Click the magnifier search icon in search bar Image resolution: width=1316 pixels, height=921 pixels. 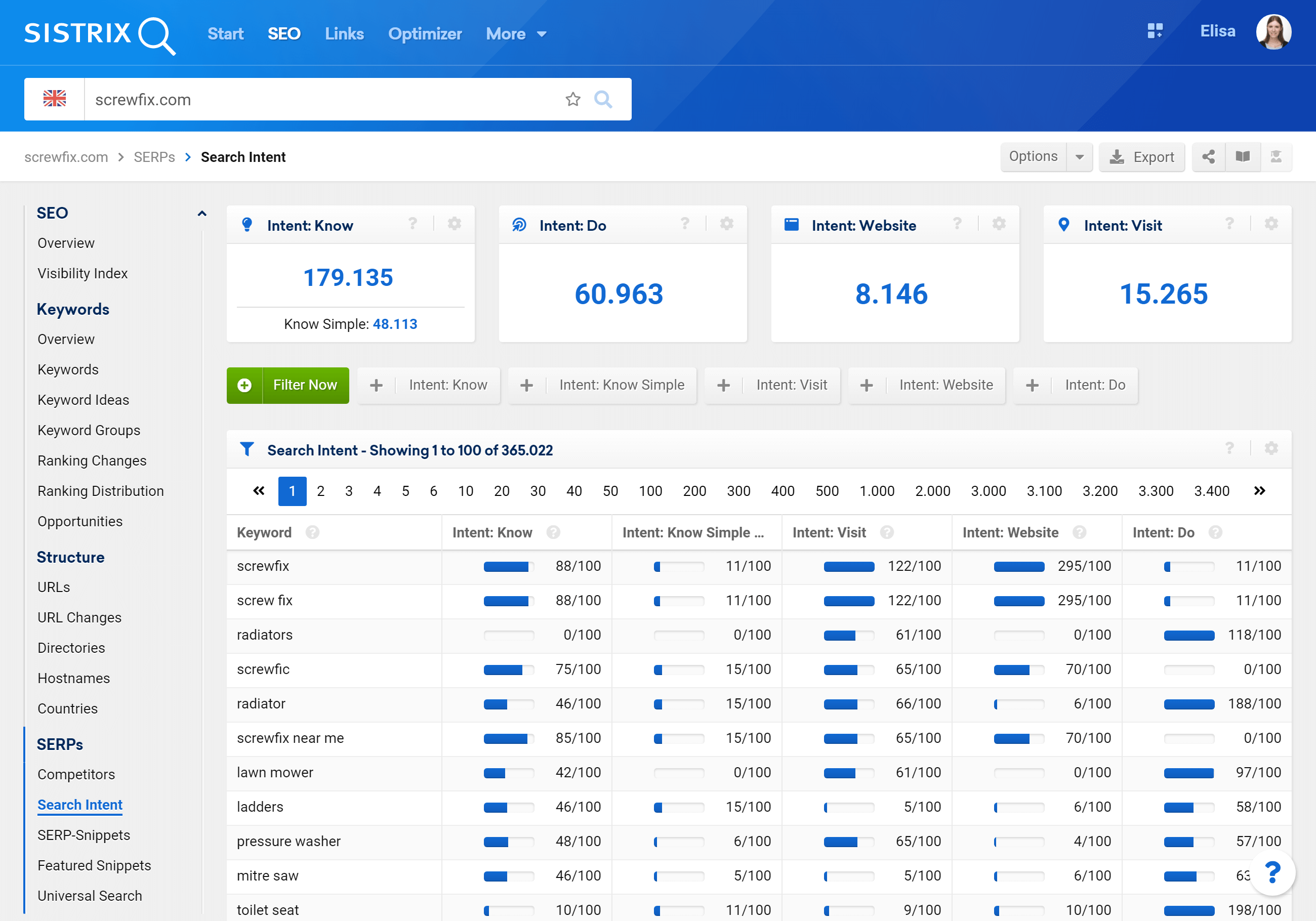[x=603, y=99]
